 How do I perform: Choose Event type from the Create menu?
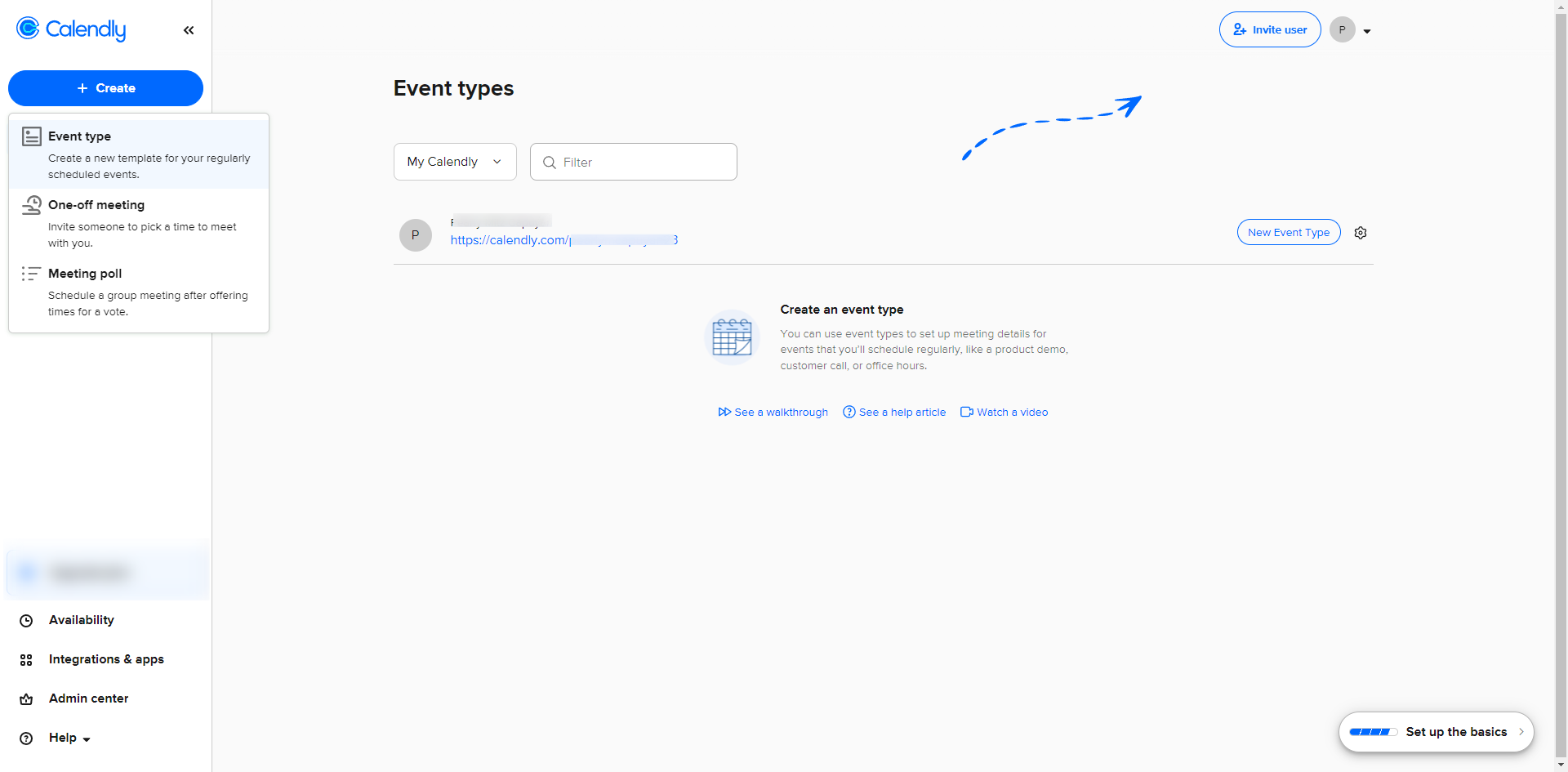click(x=139, y=154)
